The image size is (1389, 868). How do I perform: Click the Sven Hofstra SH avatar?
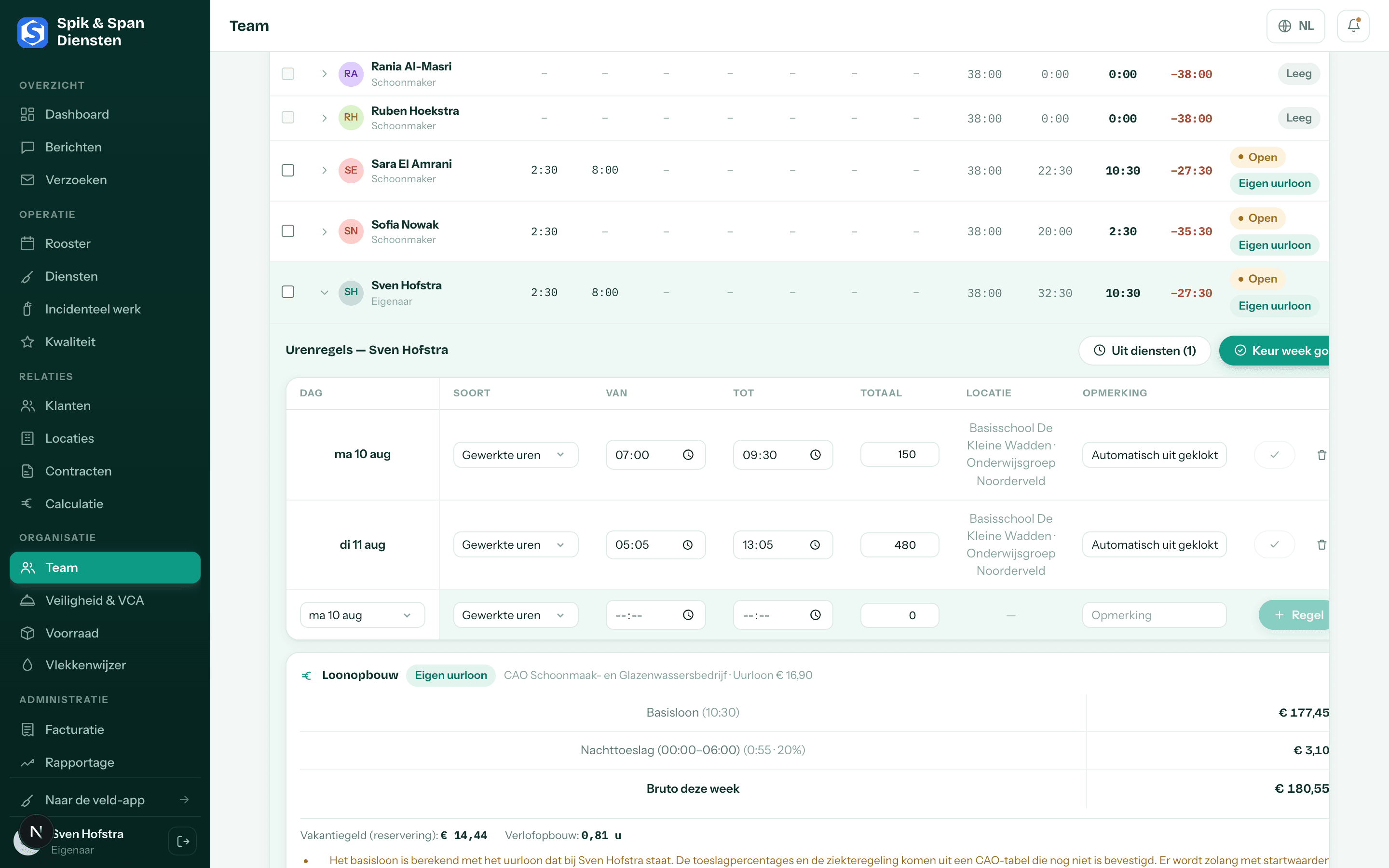(x=351, y=292)
